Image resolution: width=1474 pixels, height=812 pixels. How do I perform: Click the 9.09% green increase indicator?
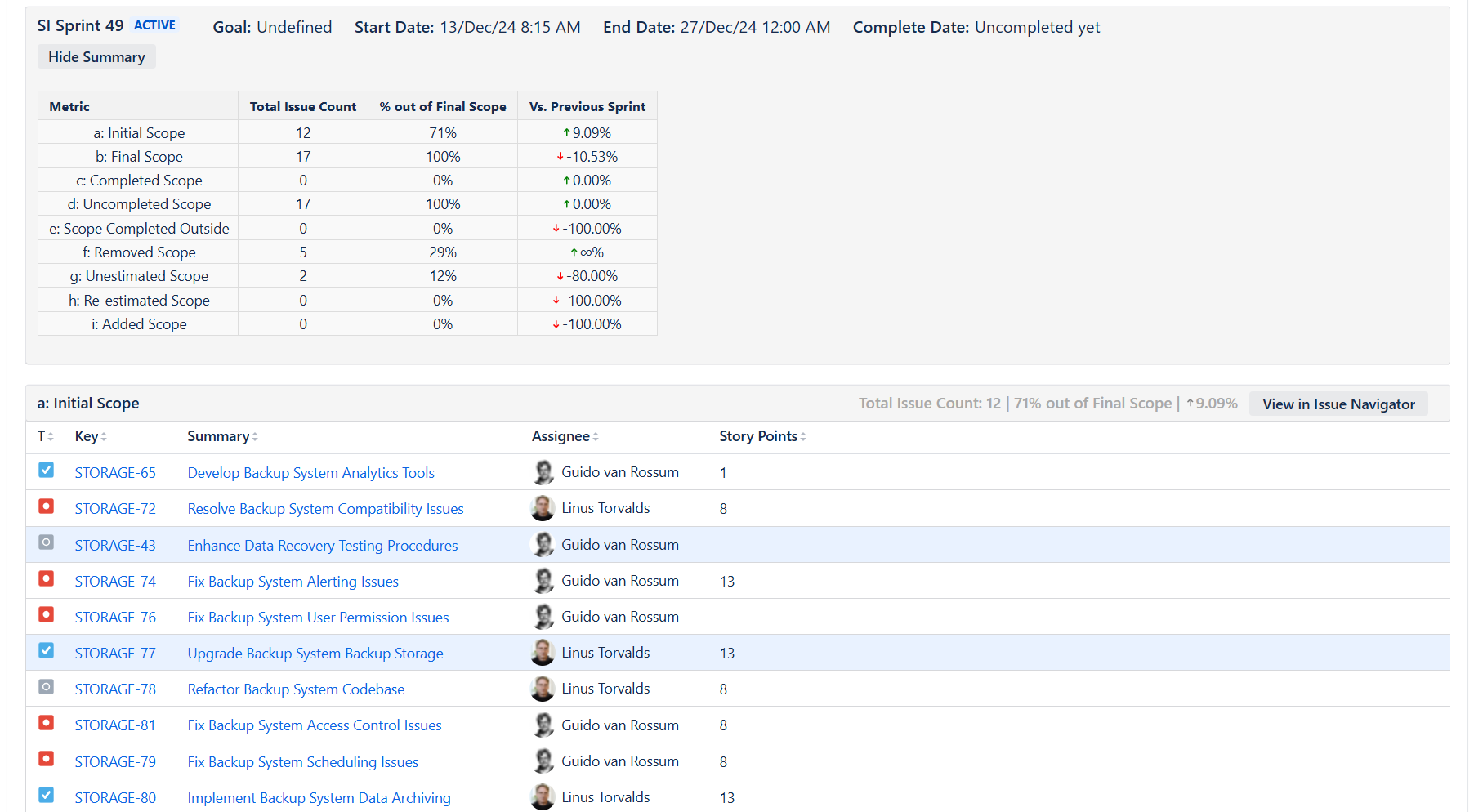(587, 132)
